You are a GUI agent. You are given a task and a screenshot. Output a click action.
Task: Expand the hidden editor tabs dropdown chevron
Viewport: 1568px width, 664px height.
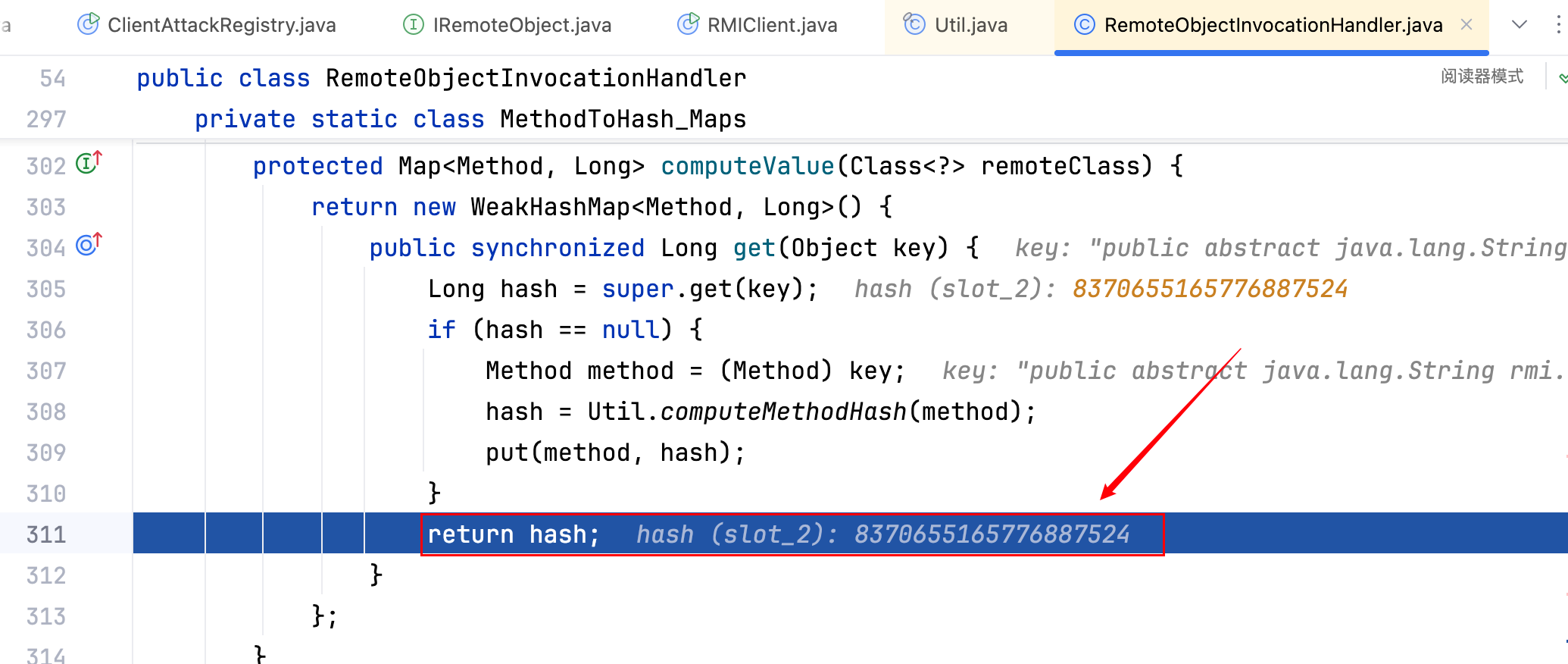coord(1519,25)
